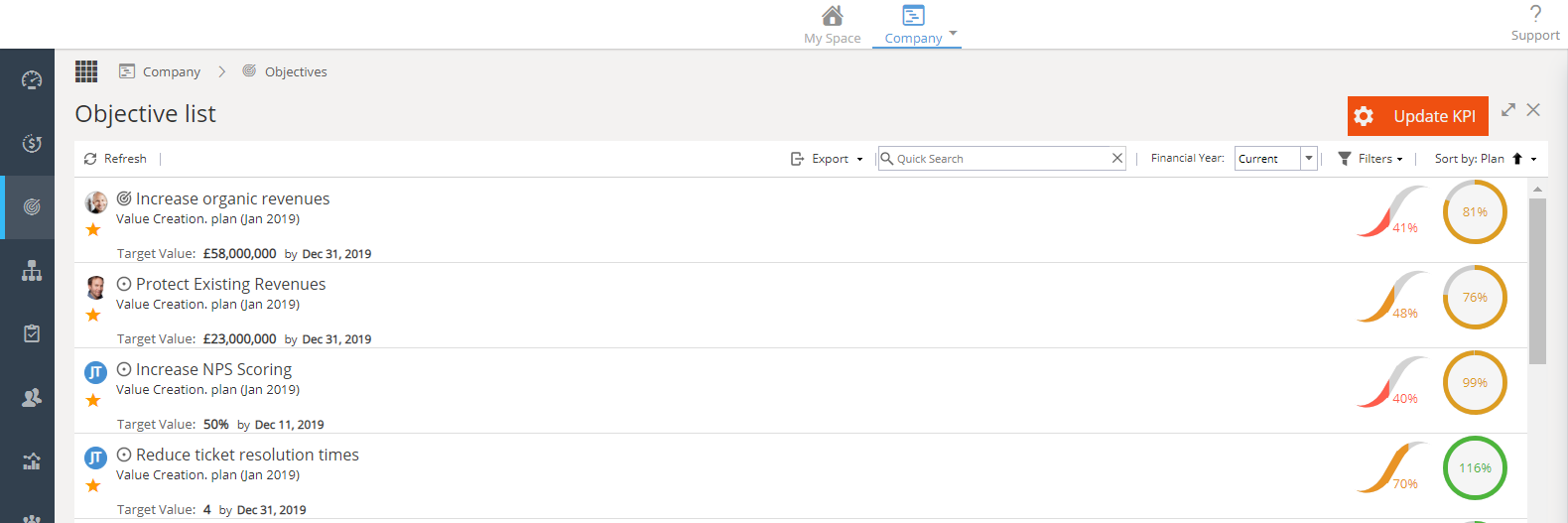Open the Financial Year combo box arrow
This screenshot has width=1568, height=523.
point(1309,159)
